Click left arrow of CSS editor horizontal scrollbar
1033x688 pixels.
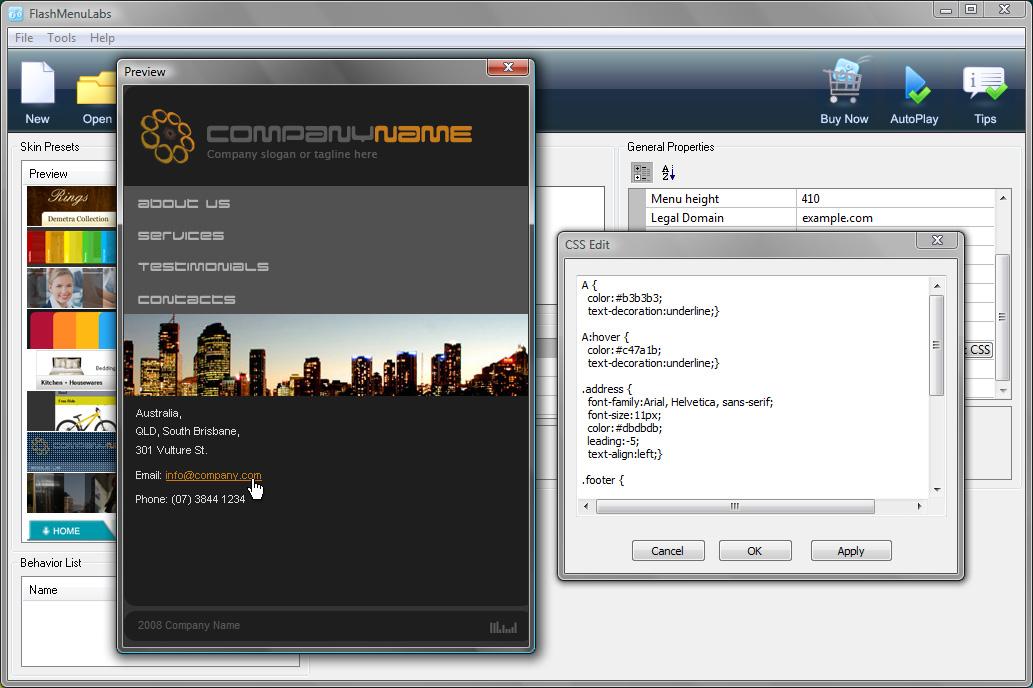coord(586,506)
